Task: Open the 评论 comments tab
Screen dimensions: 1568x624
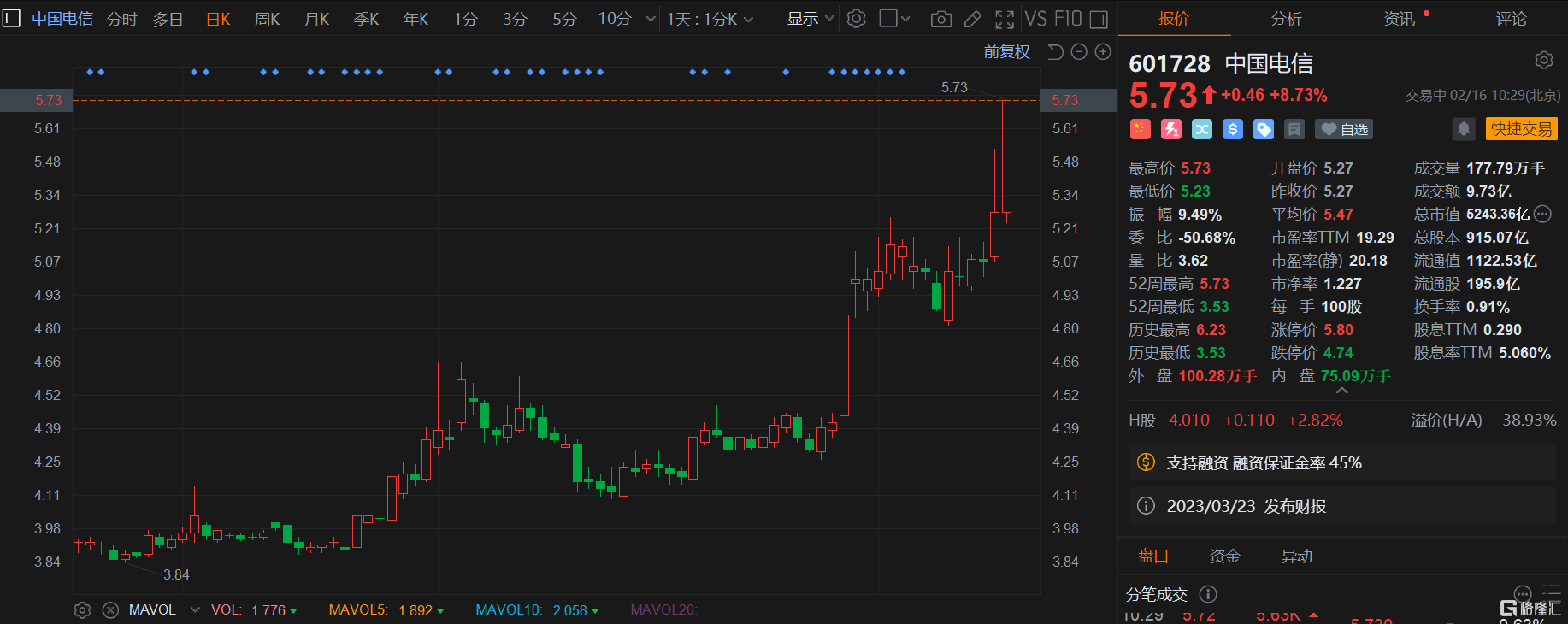Action: 1512,19
